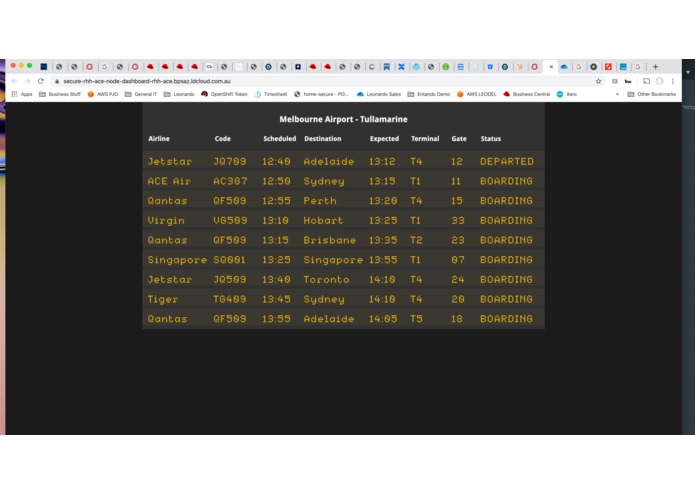The image size is (695, 494).
Task: Click the DEPARTED status cell
Action: [507, 161]
